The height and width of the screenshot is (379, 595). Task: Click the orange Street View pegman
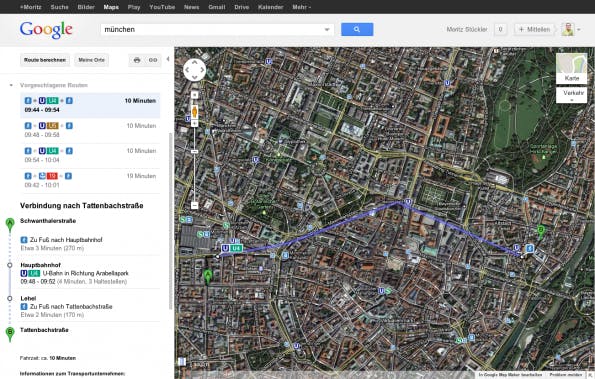pos(194,112)
